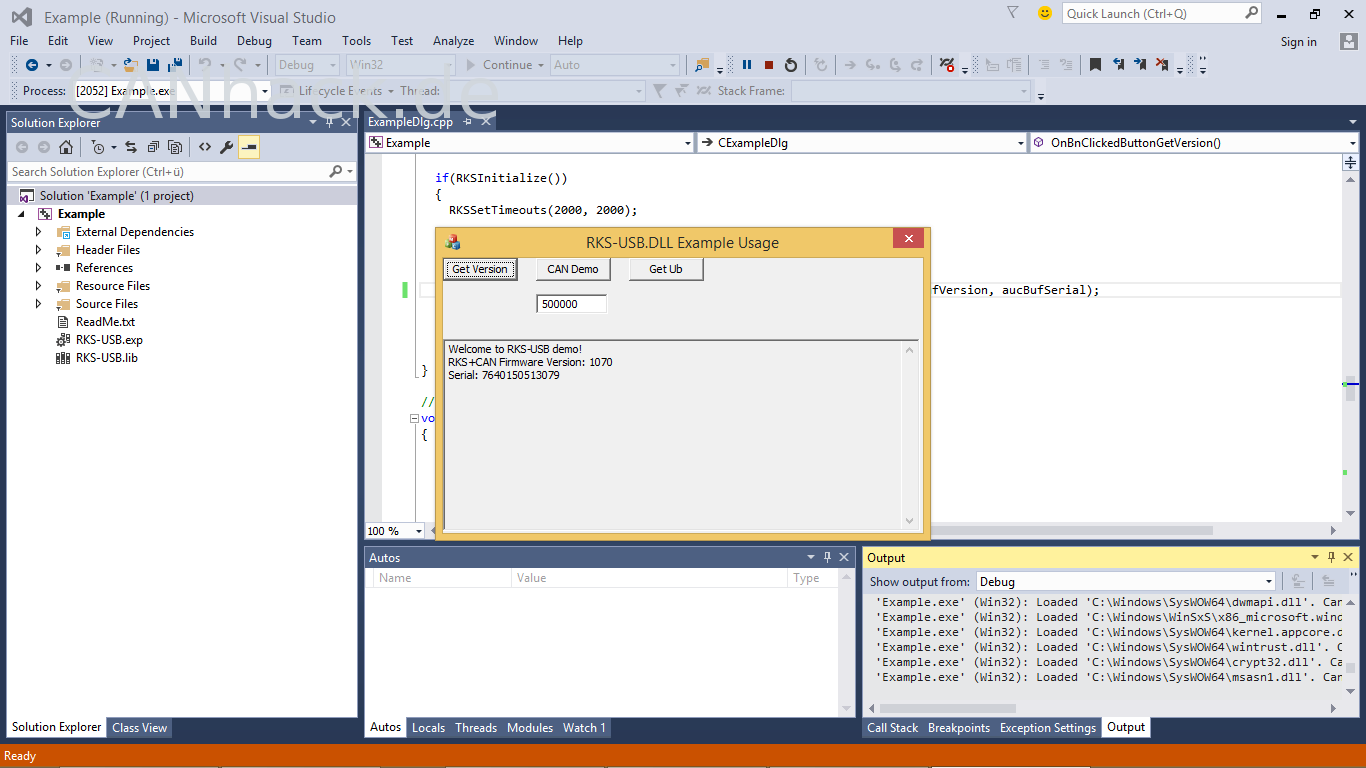Viewport: 1366px width, 768px height.
Task: Expand the Header Files folder
Action: (x=39, y=250)
